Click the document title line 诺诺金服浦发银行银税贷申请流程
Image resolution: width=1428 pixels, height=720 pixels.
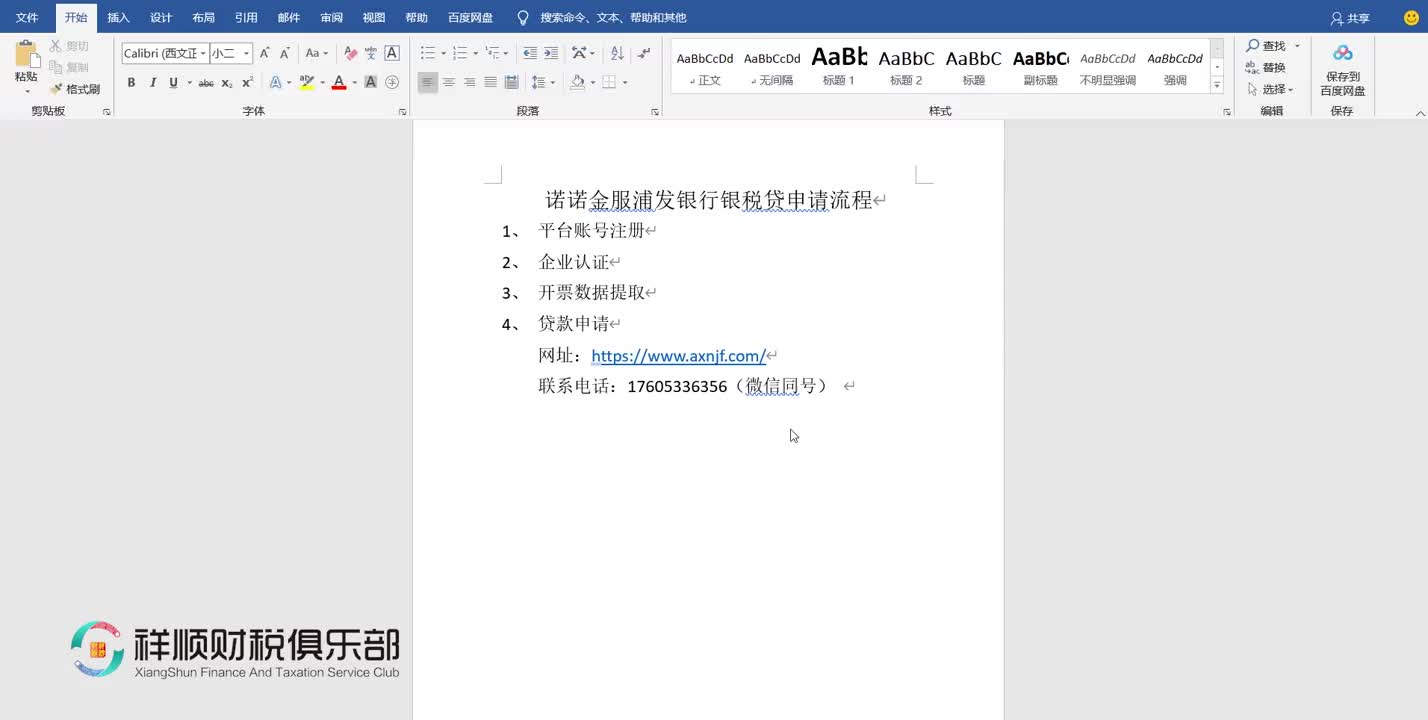709,200
